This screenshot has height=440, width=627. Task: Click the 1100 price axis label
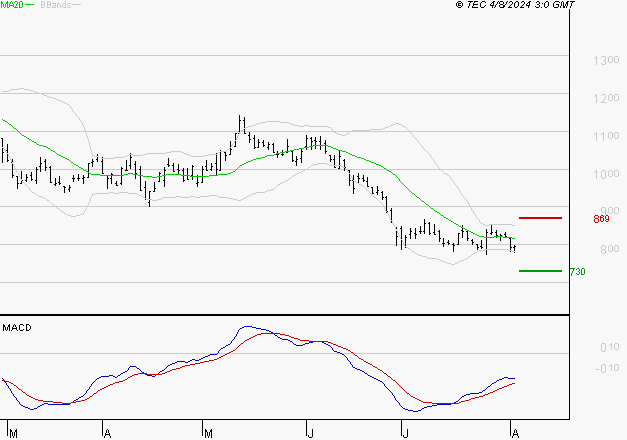606,136
